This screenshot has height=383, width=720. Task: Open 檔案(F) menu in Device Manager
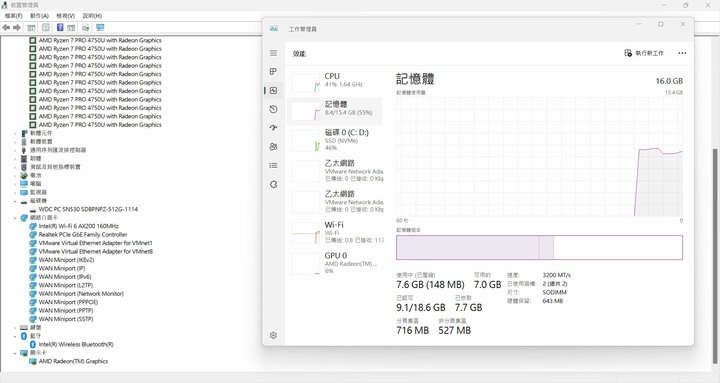point(13,16)
